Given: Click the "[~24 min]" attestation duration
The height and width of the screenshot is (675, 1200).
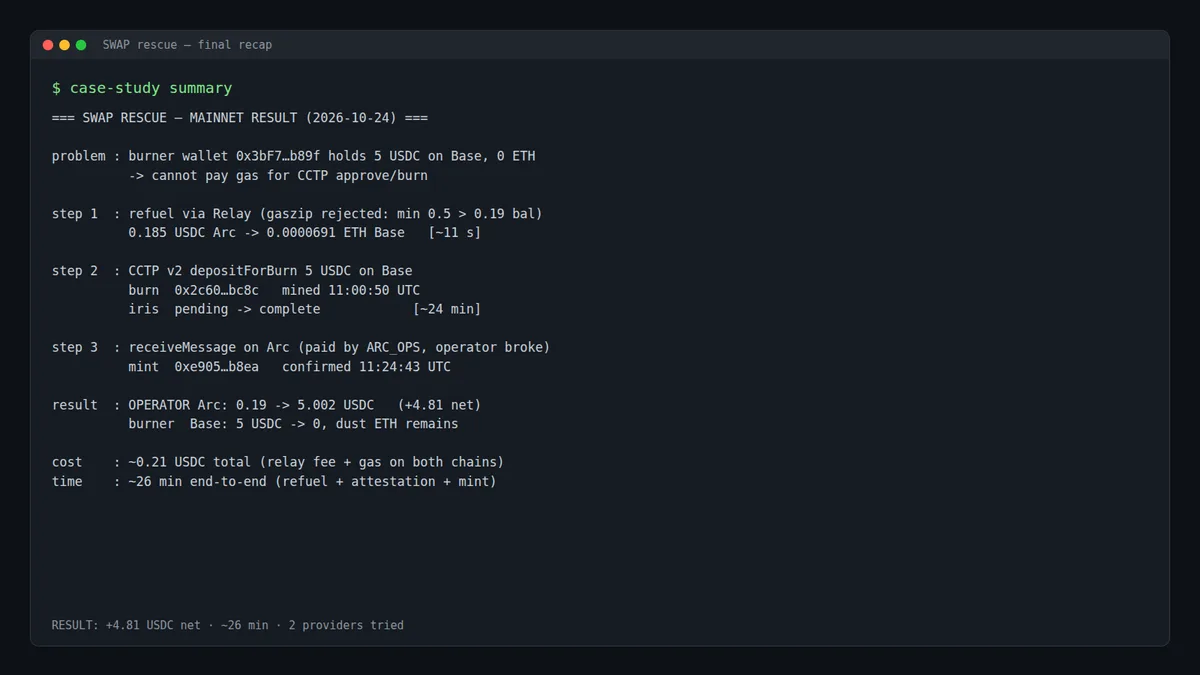Looking at the screenshot, I should (x=447, y=309).
